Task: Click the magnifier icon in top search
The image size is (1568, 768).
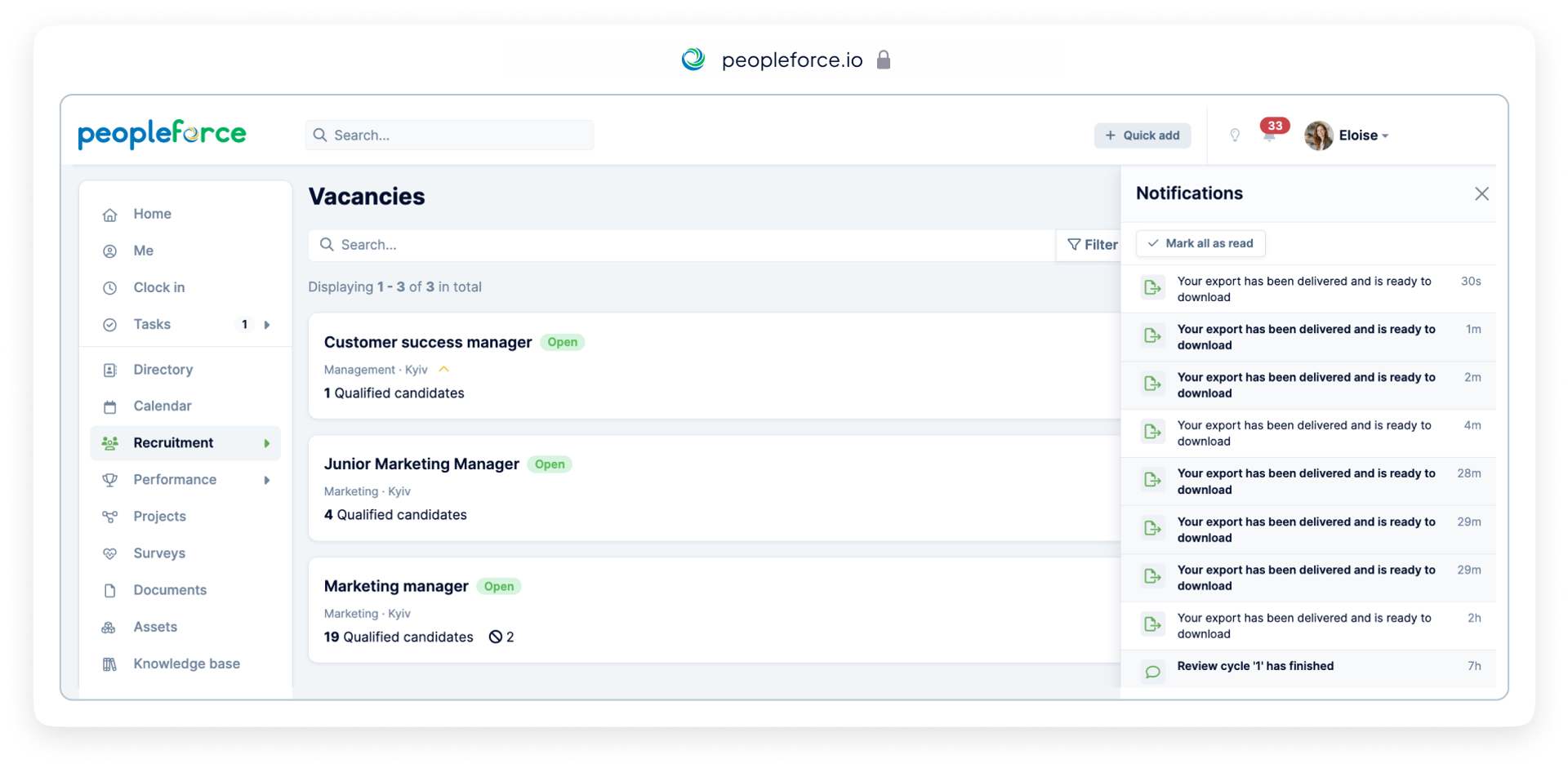Action: [x=320, y=135]
